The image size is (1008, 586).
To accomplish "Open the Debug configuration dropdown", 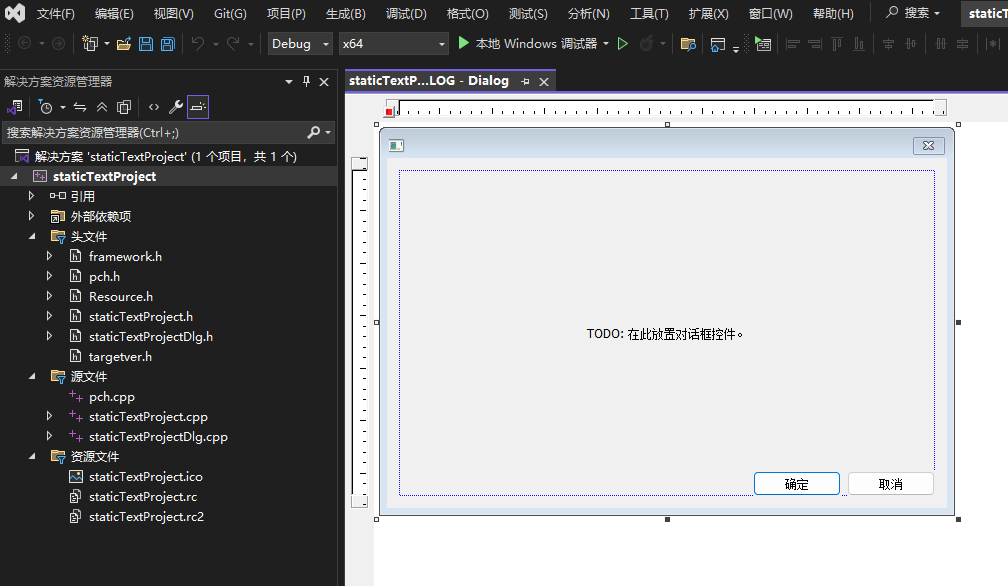I will [300, 44].
